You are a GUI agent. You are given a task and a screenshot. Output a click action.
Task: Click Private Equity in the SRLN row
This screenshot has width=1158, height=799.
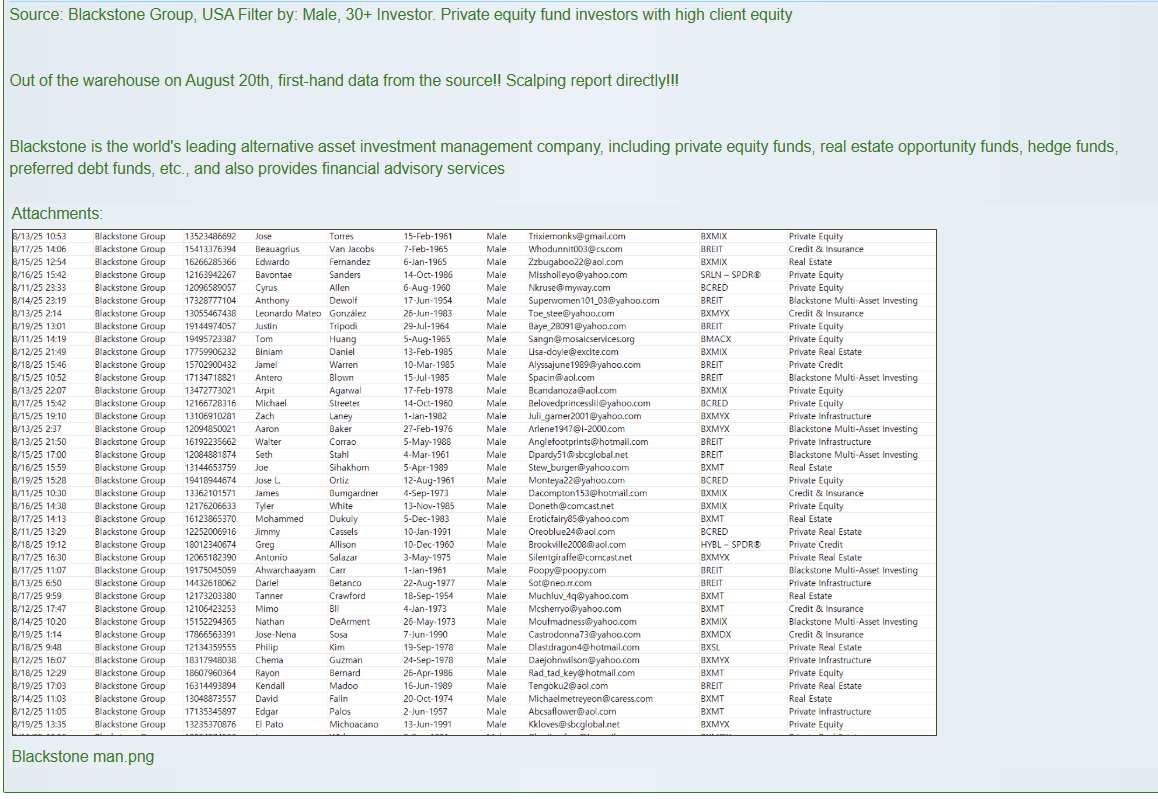point(815,275)
